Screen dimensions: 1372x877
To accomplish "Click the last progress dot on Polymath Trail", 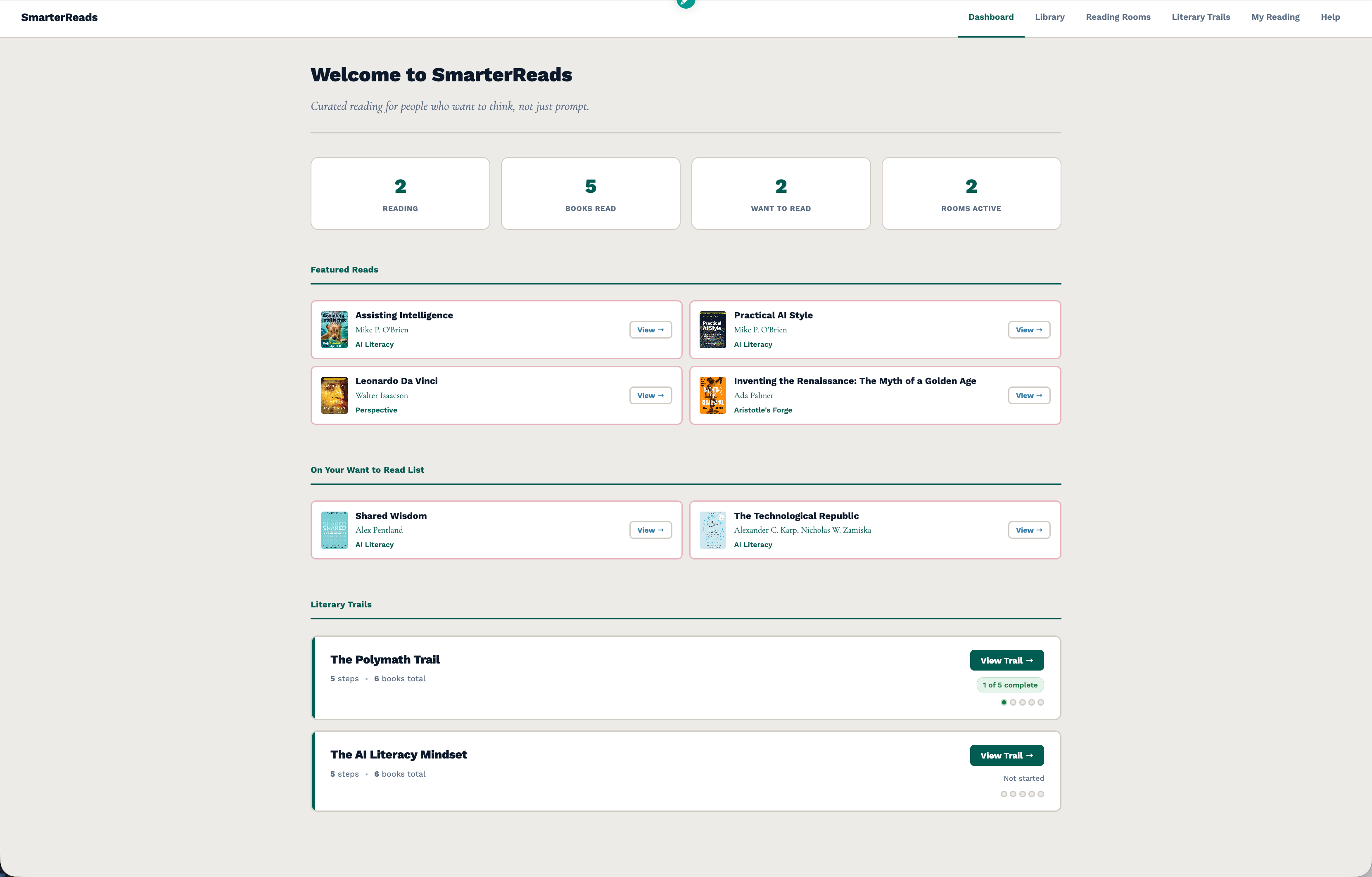I will 1040,703.
